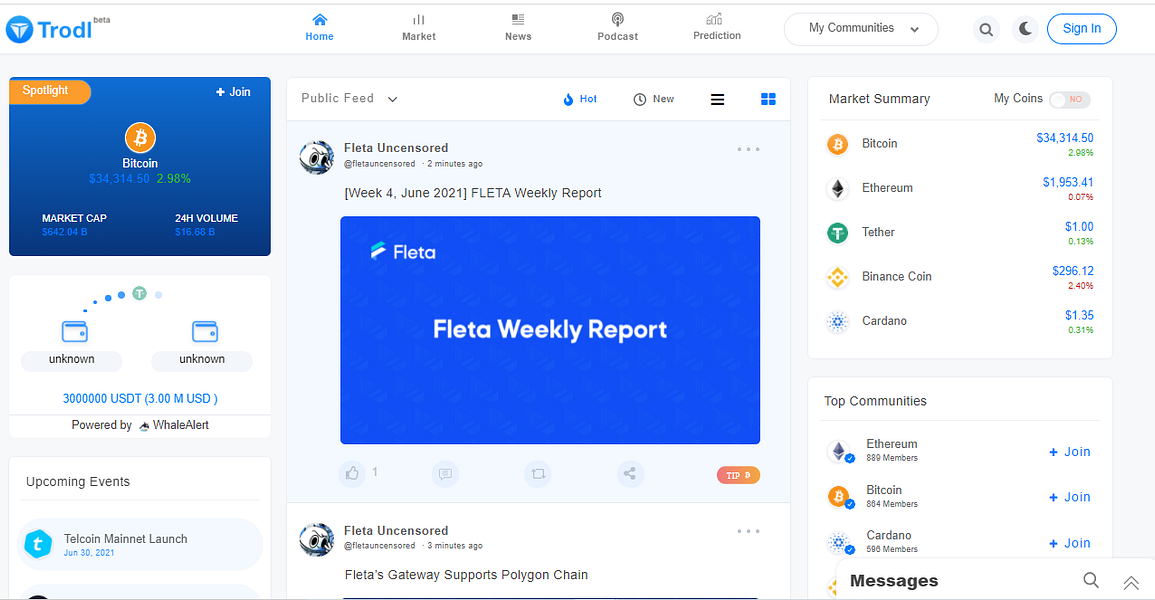
Task: Open options menu on Weekly Report post
Action: [x=748, y=149]
